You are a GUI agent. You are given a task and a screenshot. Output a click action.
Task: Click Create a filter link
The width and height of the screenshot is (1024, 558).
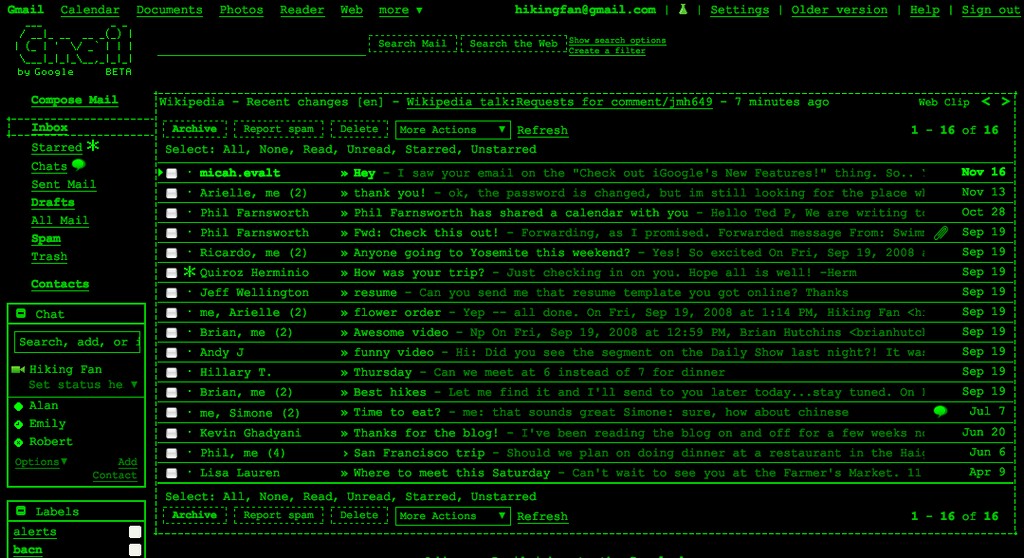pyautogui.click(x=607, y=51)
